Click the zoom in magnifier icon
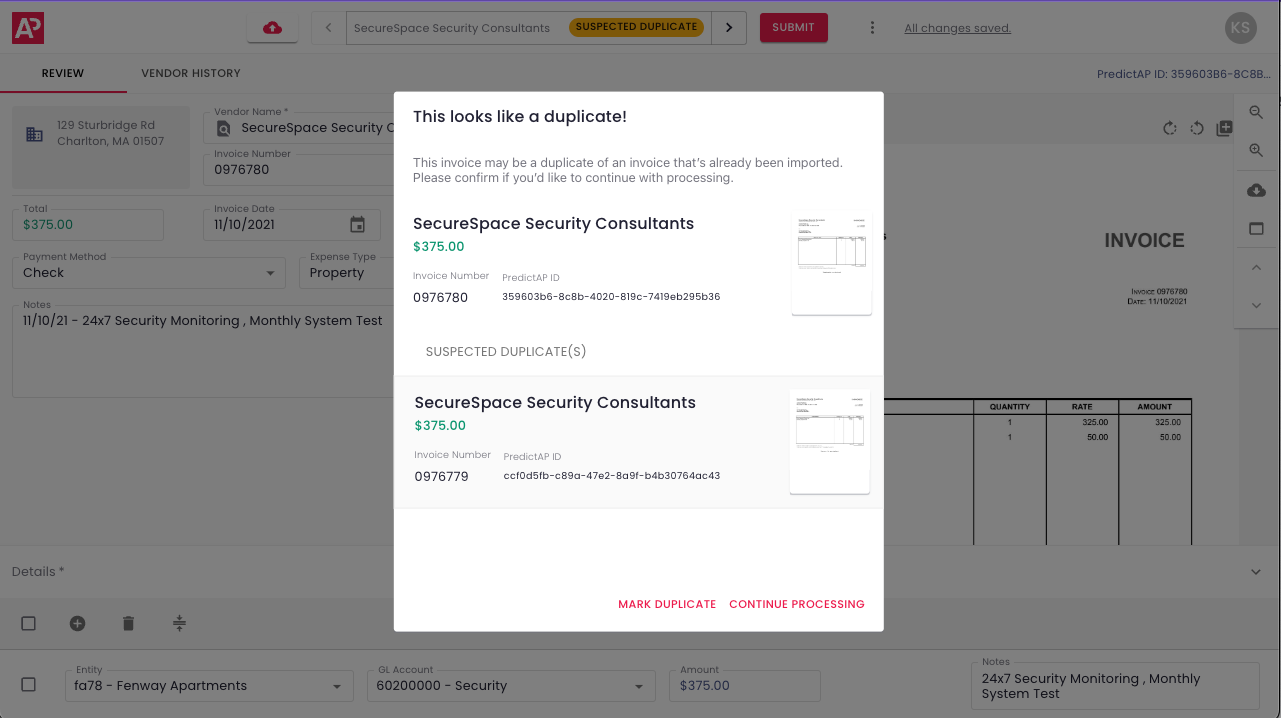This screenshot has width=1281, height=718. coord(1257,151)
